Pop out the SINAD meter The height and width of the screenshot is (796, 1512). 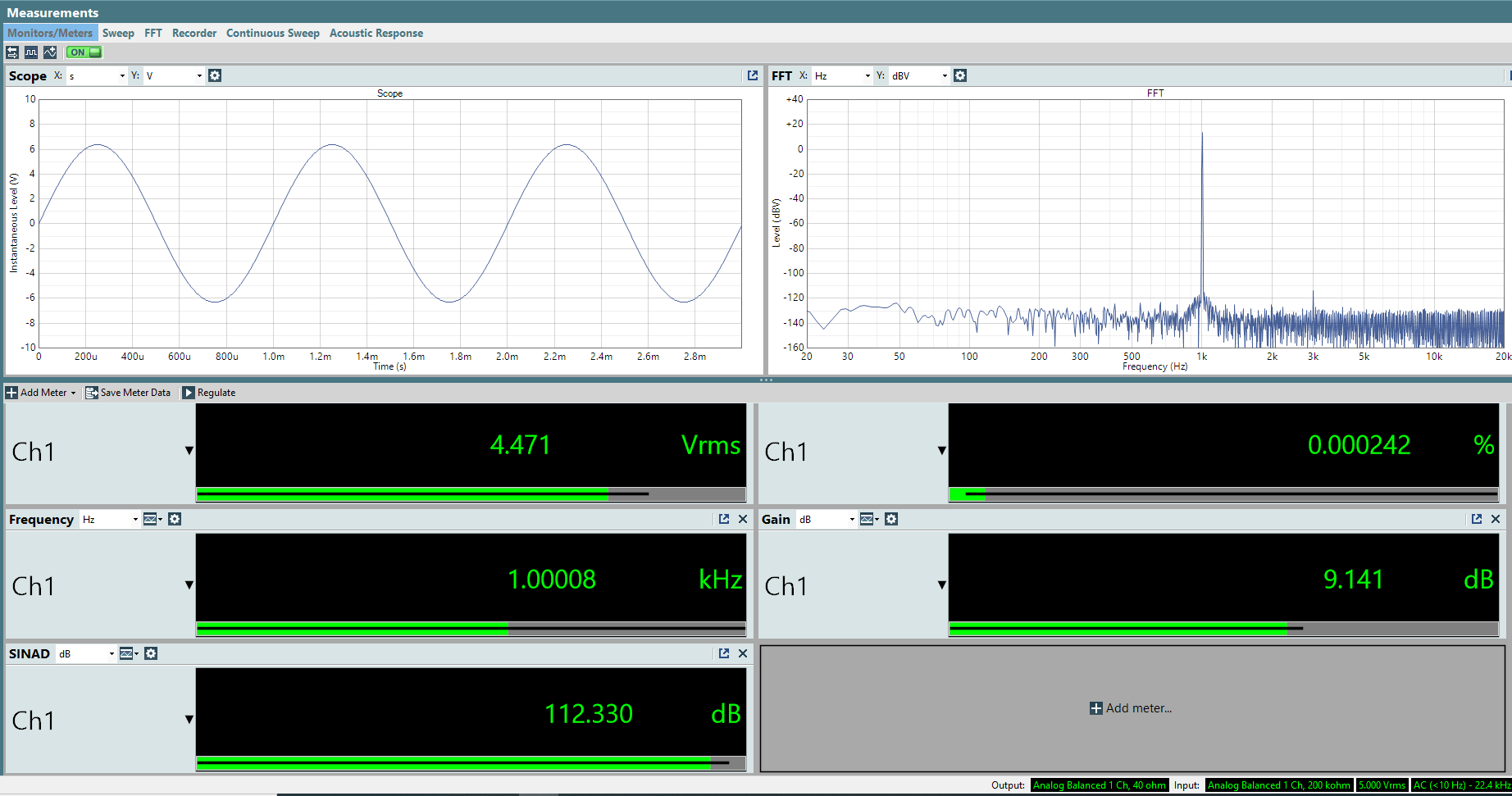[x=724, y=653]
